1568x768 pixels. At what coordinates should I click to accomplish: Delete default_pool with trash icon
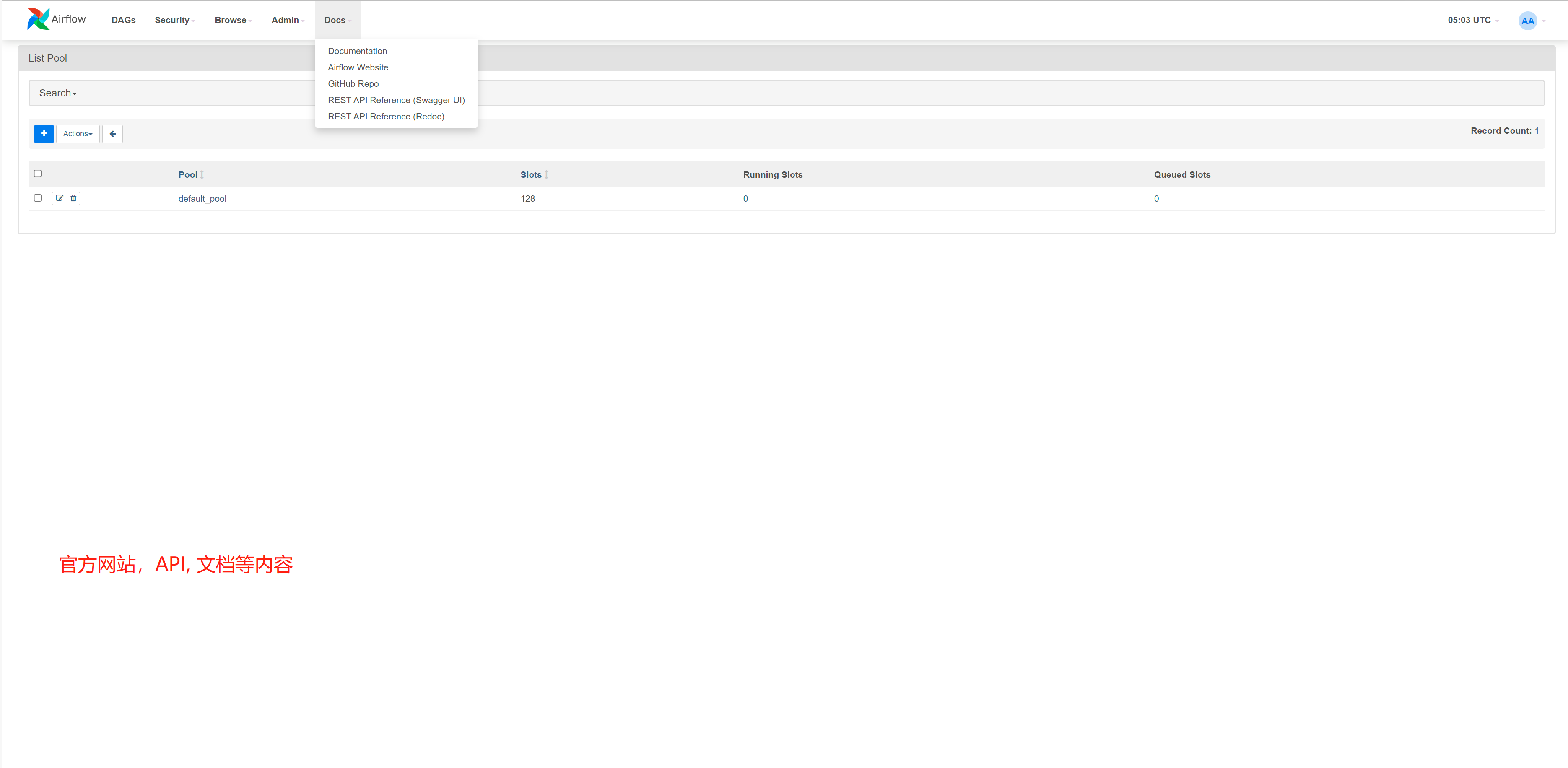tap(74, 198)
